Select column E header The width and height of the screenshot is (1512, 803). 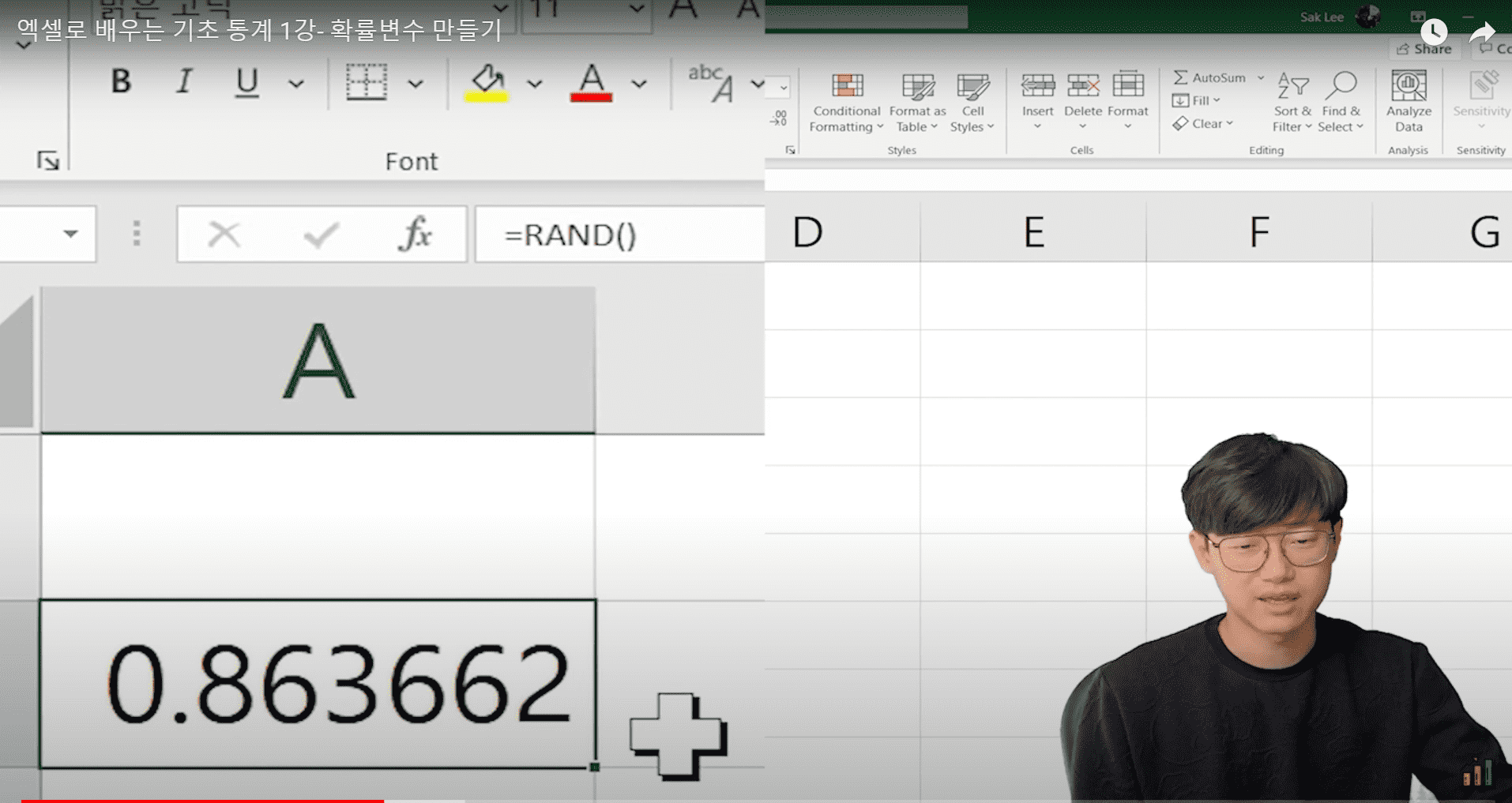pyautogui.click(x=1033, y=232)
